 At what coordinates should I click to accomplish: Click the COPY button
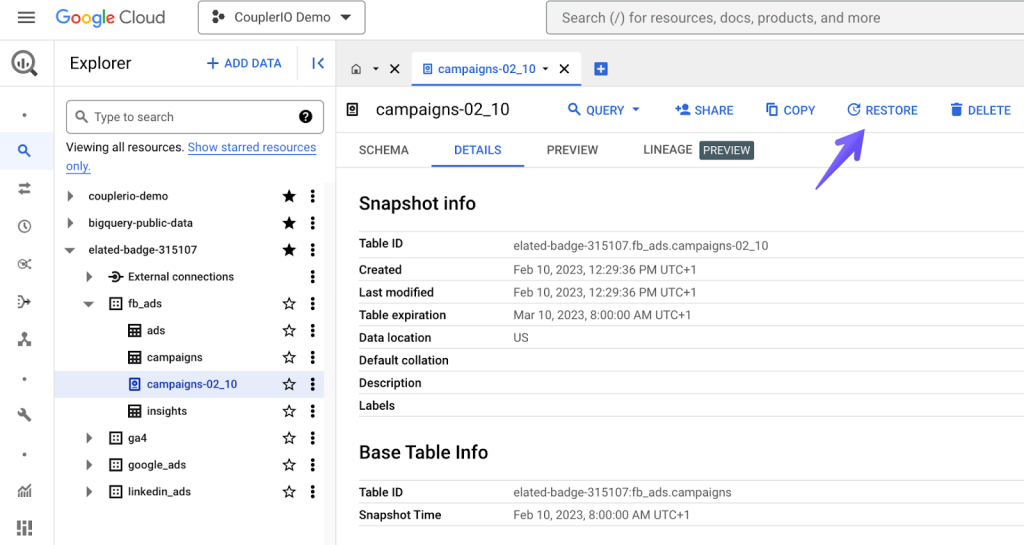(x=790, y=110)
